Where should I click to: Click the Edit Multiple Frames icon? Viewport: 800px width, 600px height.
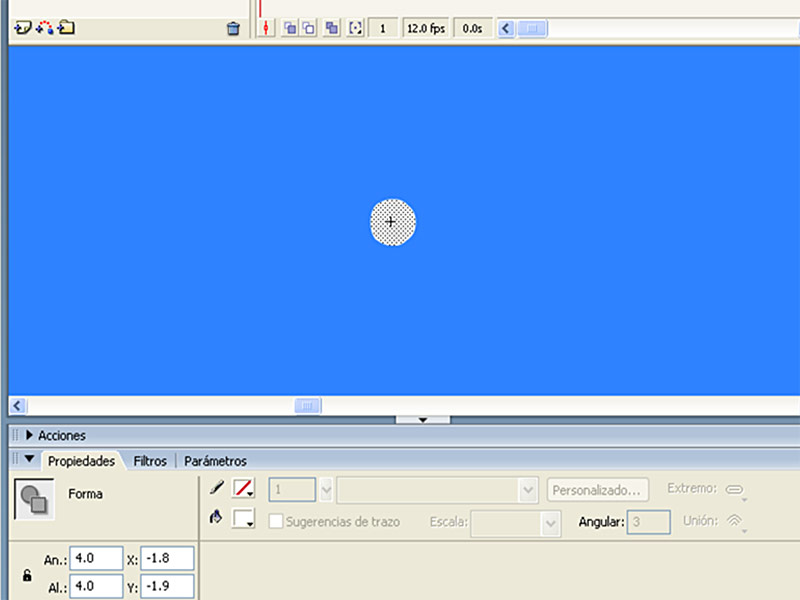(332, 28)
